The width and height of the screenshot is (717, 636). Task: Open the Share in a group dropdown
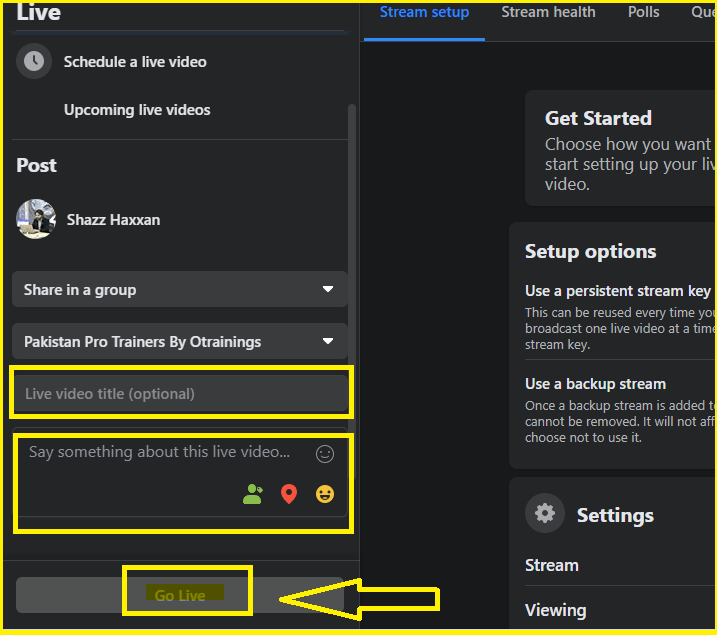coord(180,289)
